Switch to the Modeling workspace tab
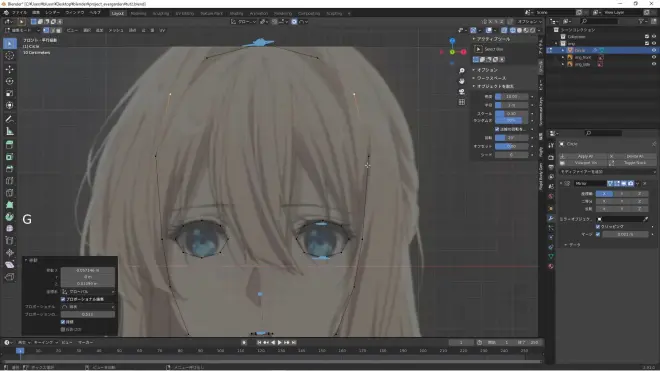This screenshot has height=371, width=660. click(138, 13)
